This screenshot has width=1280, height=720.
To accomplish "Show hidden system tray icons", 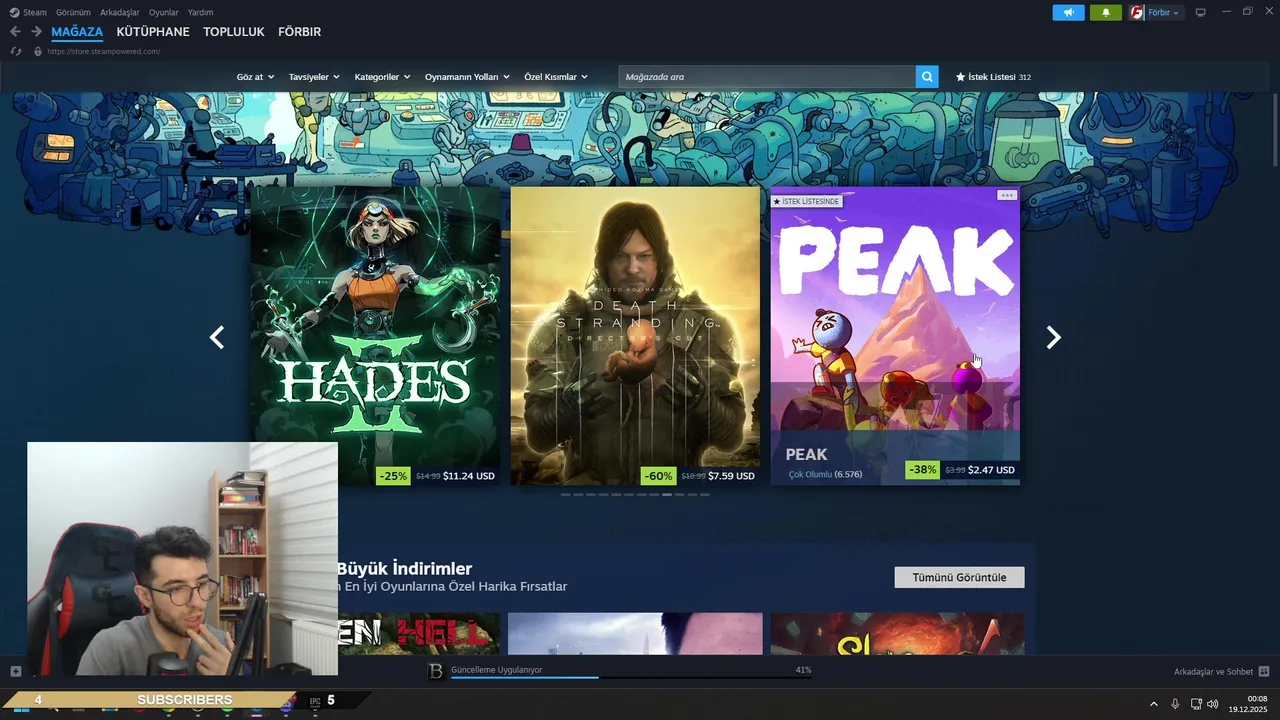I will (1153, 703).
